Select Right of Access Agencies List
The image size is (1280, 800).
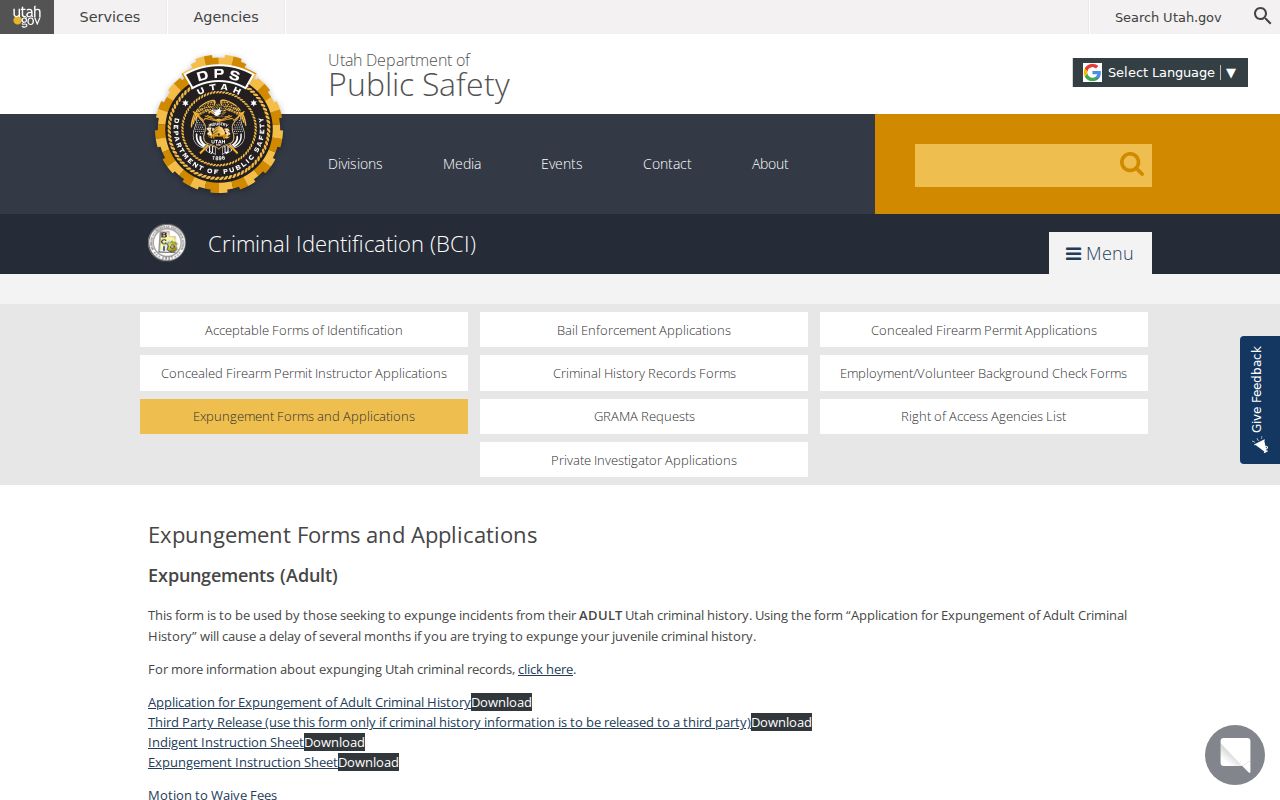pyautogui.click(x=984, y=416)
